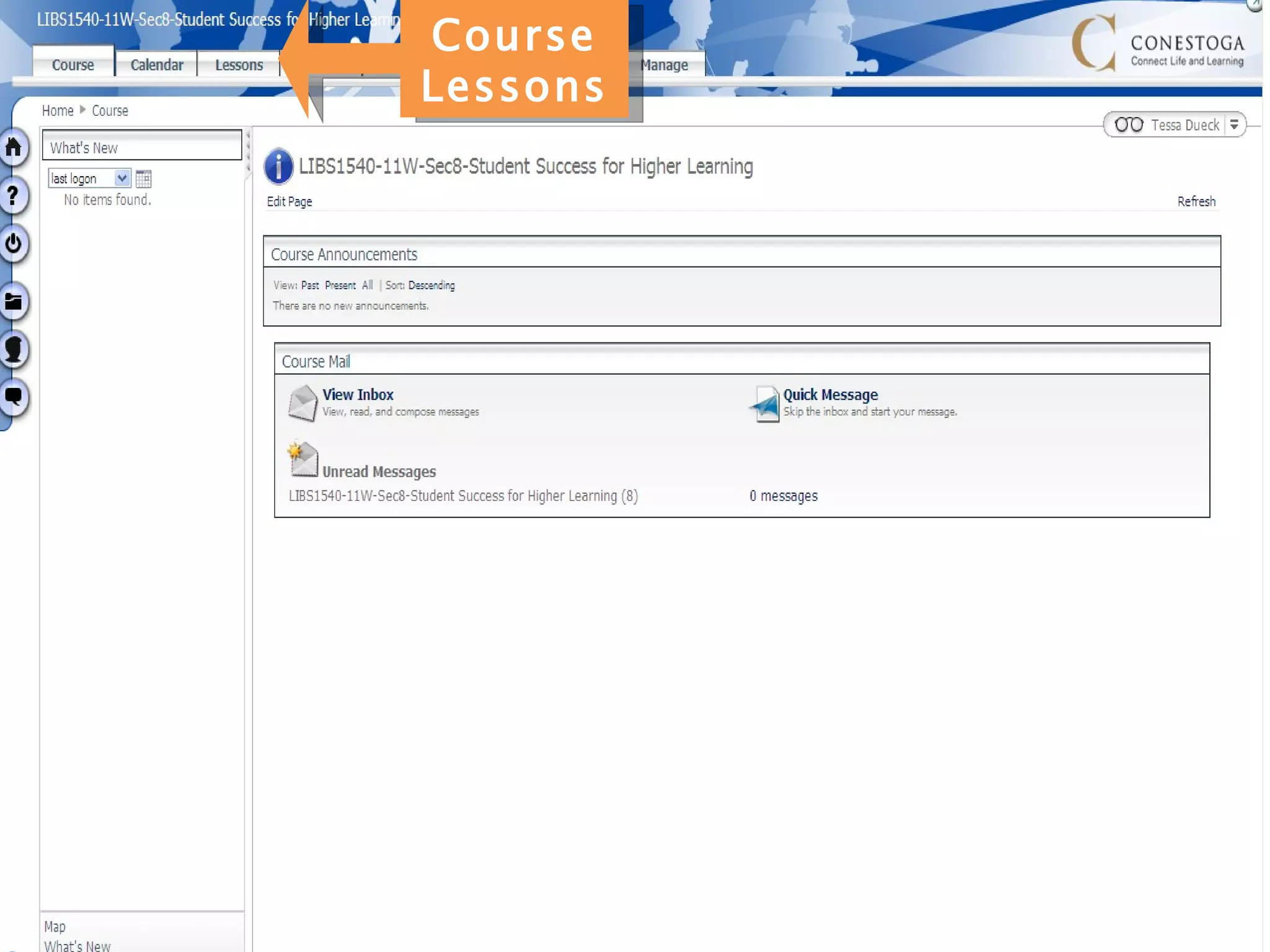
Task: Switch to the Course tab
Action: coord(73,64)
